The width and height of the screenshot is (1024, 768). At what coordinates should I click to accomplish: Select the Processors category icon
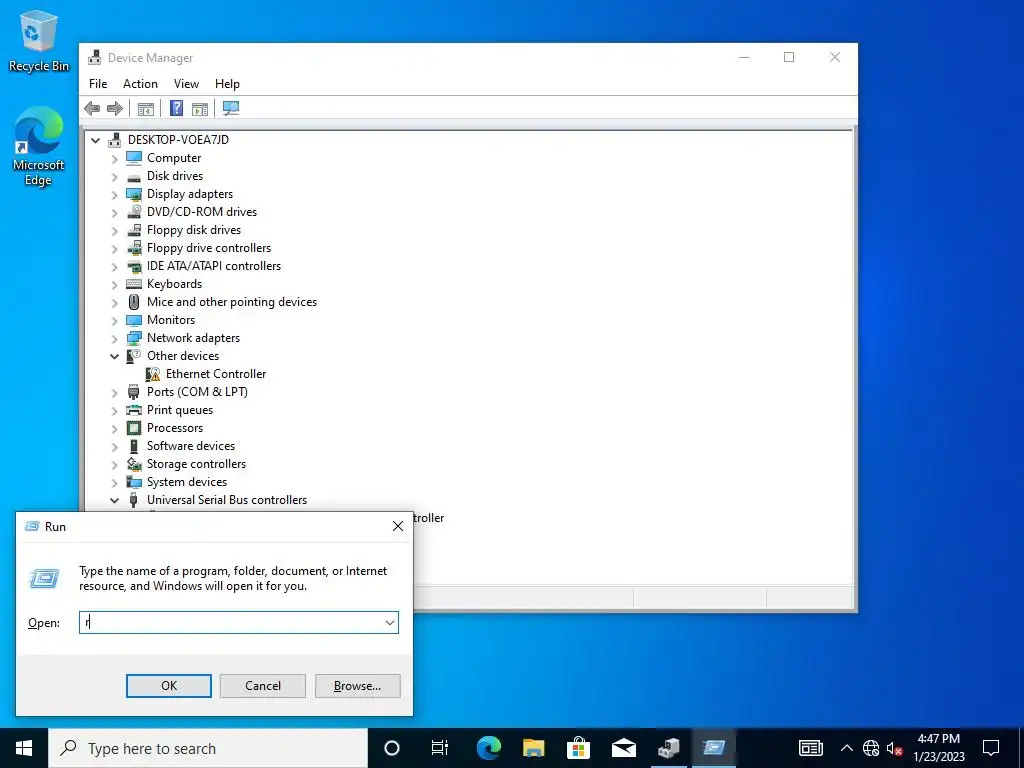(134, 428)
